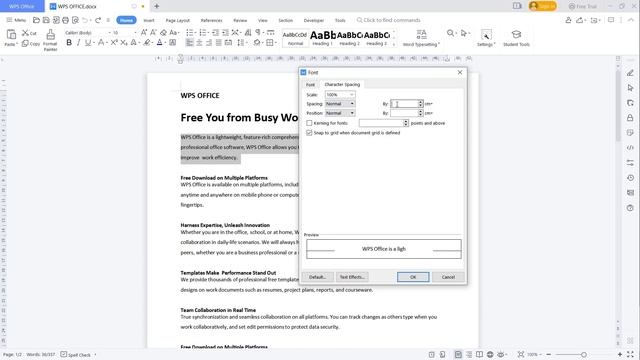Image resolution: width=640 pixels, height=360 pixels.
Task: Click the Format Painter tool
Action: pos(50,40)
